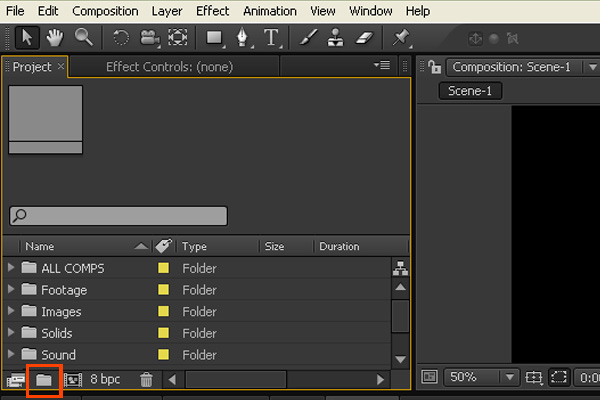Toggle Region of Interest in viewer
The width and height of the screenshot is (600, 400).
pos(559,377)
